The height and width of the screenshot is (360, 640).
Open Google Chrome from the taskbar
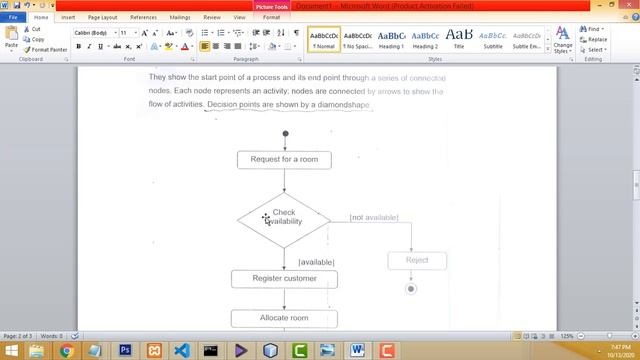[66, 350]
